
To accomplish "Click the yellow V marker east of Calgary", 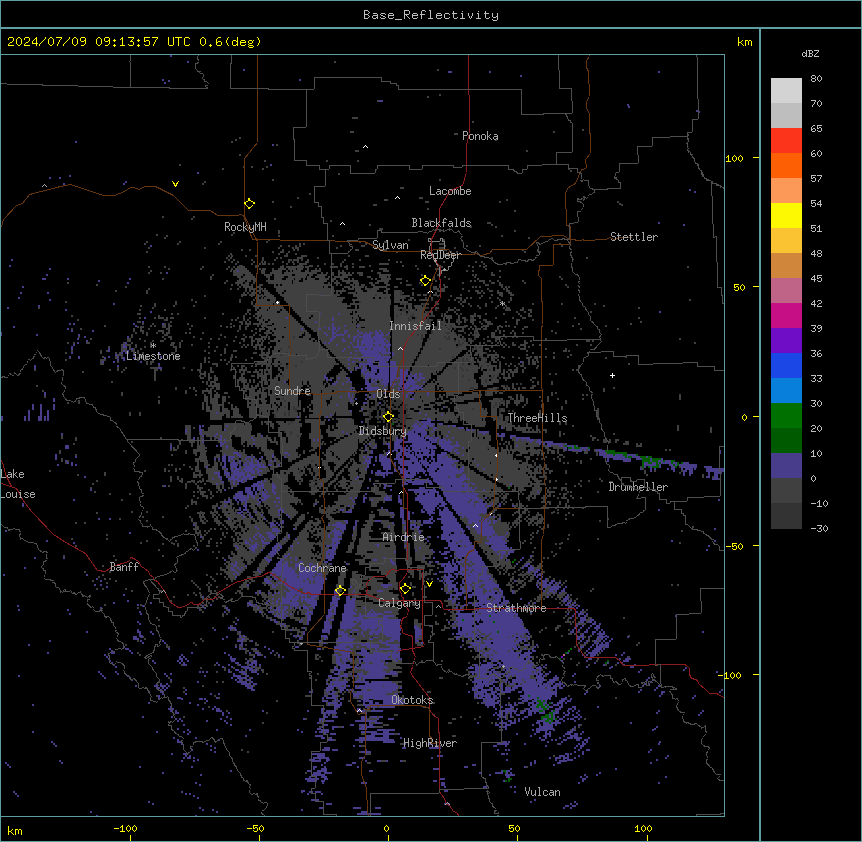I will 429,584.
